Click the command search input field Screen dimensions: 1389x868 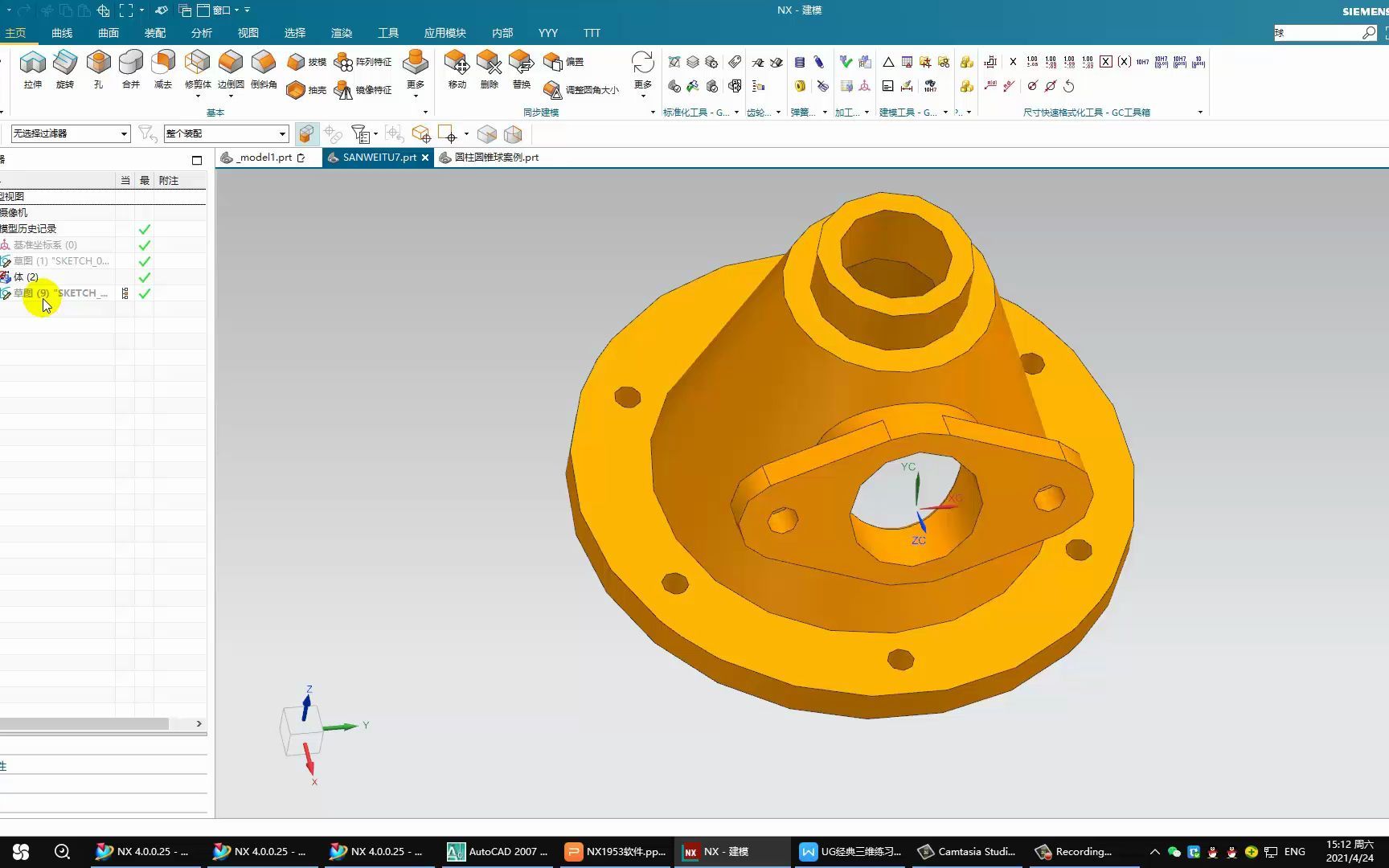(x=1317, y=33)
